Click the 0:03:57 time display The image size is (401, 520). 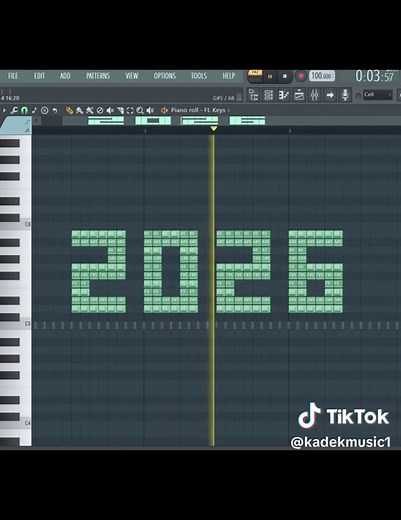[x=375, y=76]
